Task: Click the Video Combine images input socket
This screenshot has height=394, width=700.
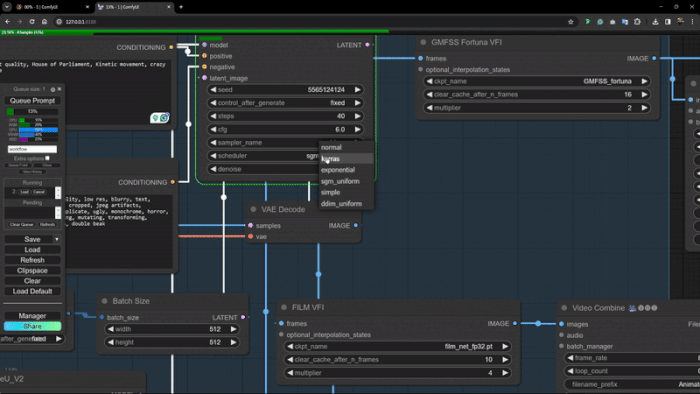Action: tap(562, 324)
